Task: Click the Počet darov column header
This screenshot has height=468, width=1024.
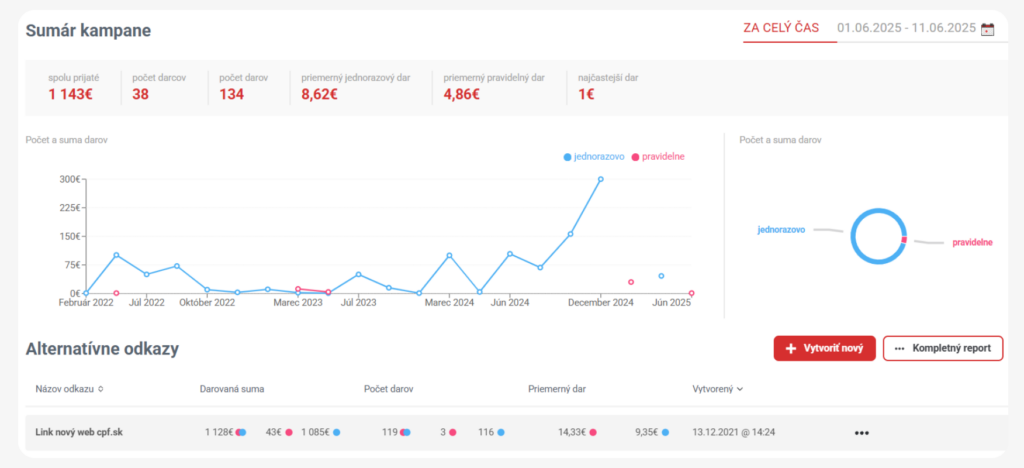Action: click(389, 389)
